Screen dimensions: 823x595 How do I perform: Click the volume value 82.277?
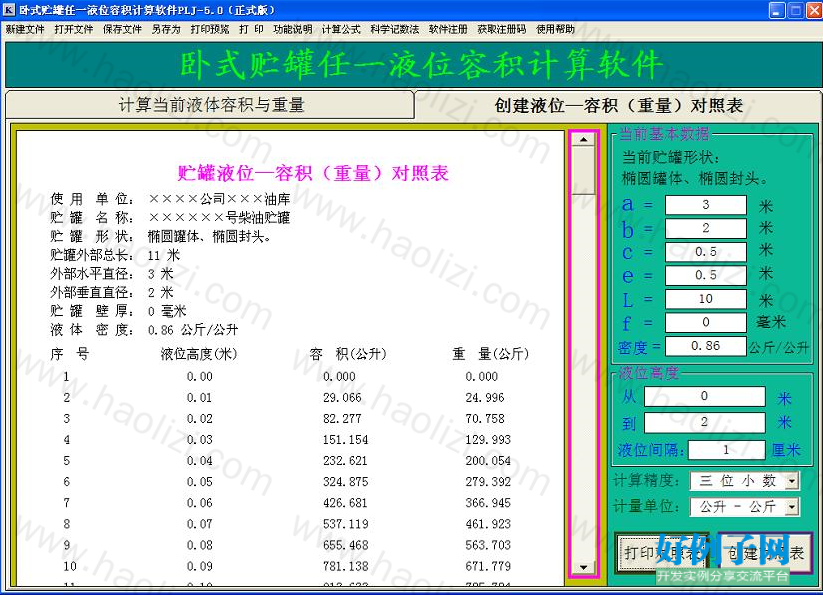342,419
